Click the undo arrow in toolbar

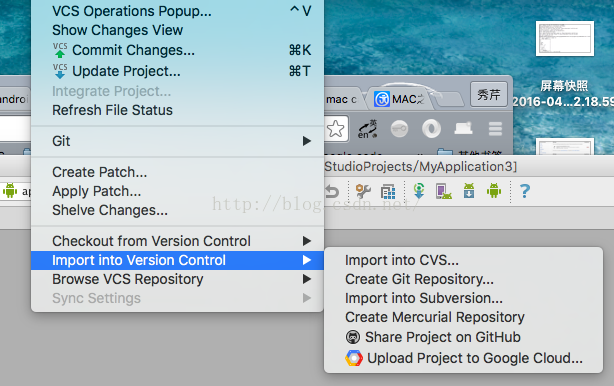tap(332, 191)
